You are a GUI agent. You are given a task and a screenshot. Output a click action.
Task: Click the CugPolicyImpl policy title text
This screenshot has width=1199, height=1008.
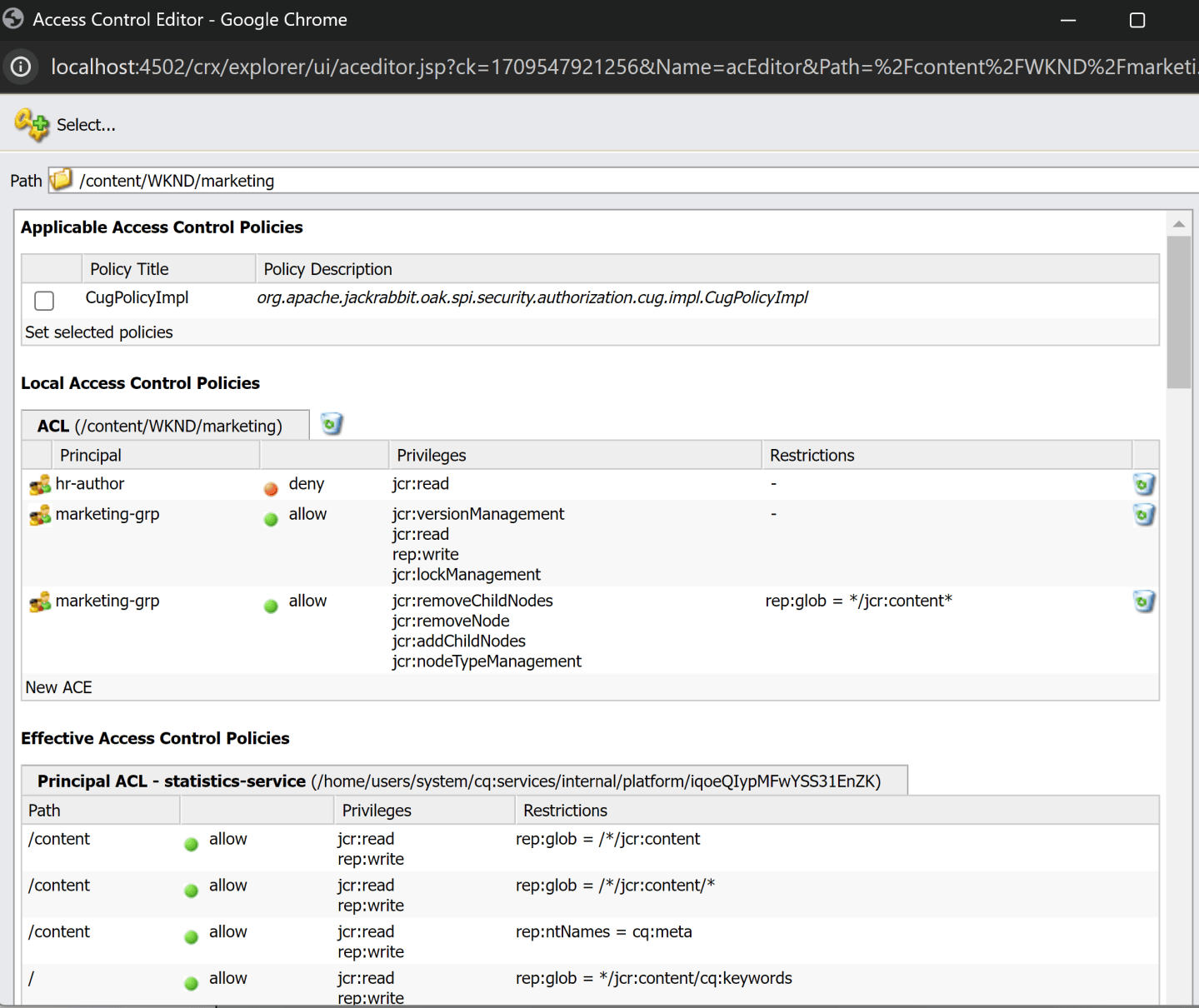(137, 297)
